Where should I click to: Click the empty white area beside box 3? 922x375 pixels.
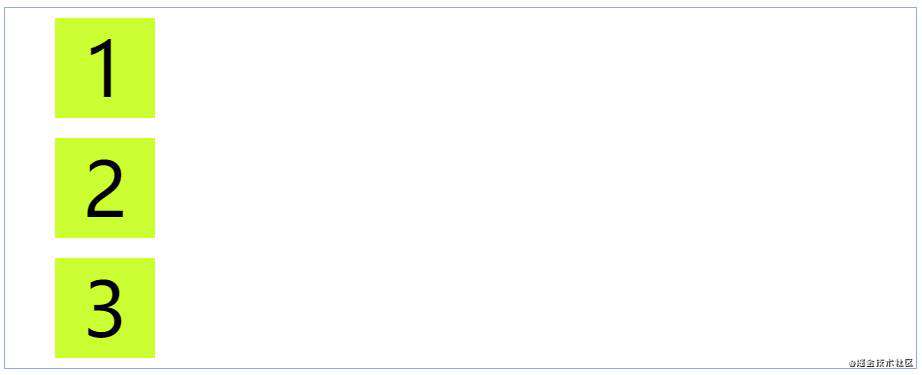535,307
